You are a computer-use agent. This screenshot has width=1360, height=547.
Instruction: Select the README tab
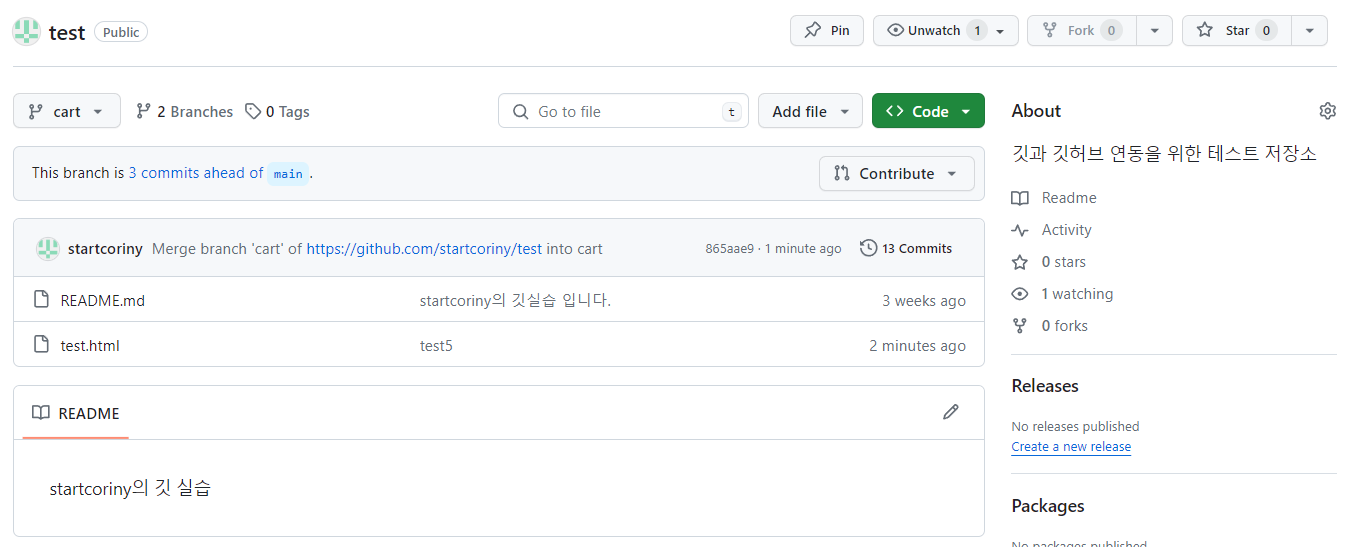point(76,413)
